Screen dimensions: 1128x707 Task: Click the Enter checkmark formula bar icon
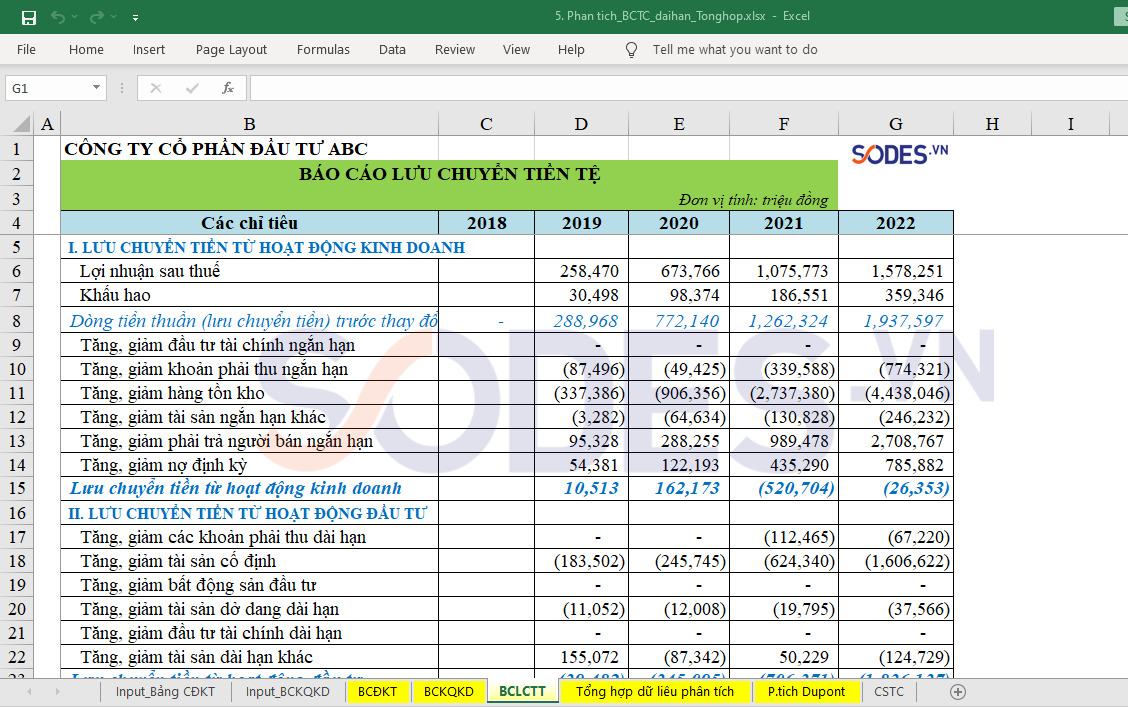192,88
